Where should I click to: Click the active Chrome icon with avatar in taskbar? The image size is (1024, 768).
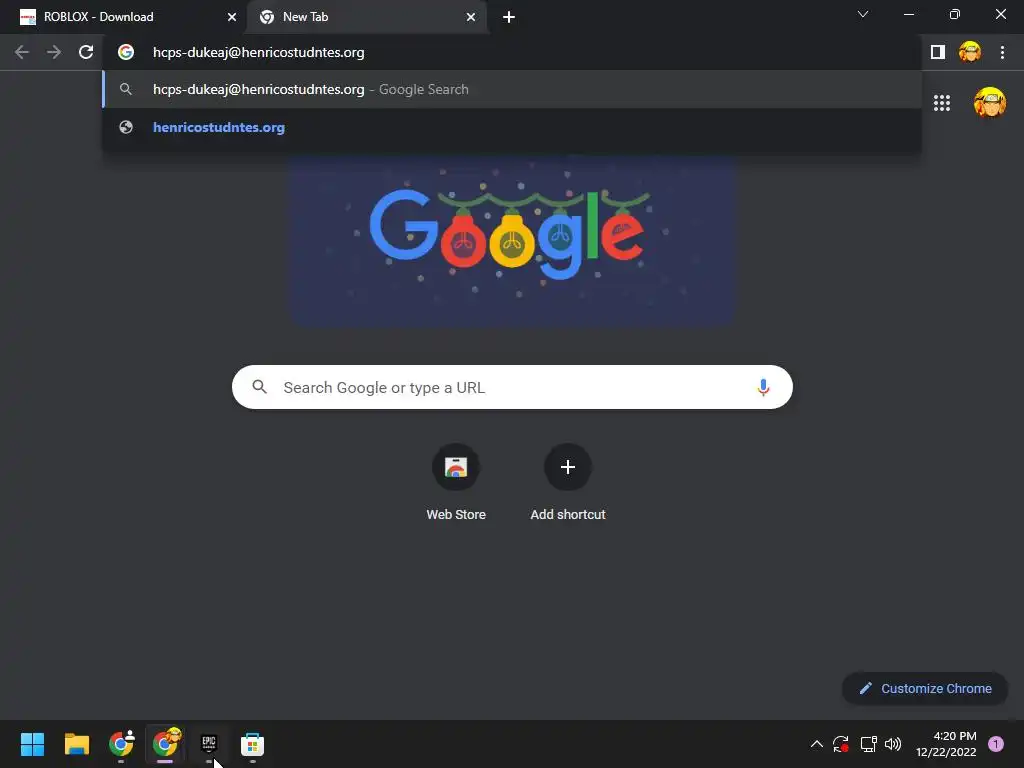click(165, 744)
